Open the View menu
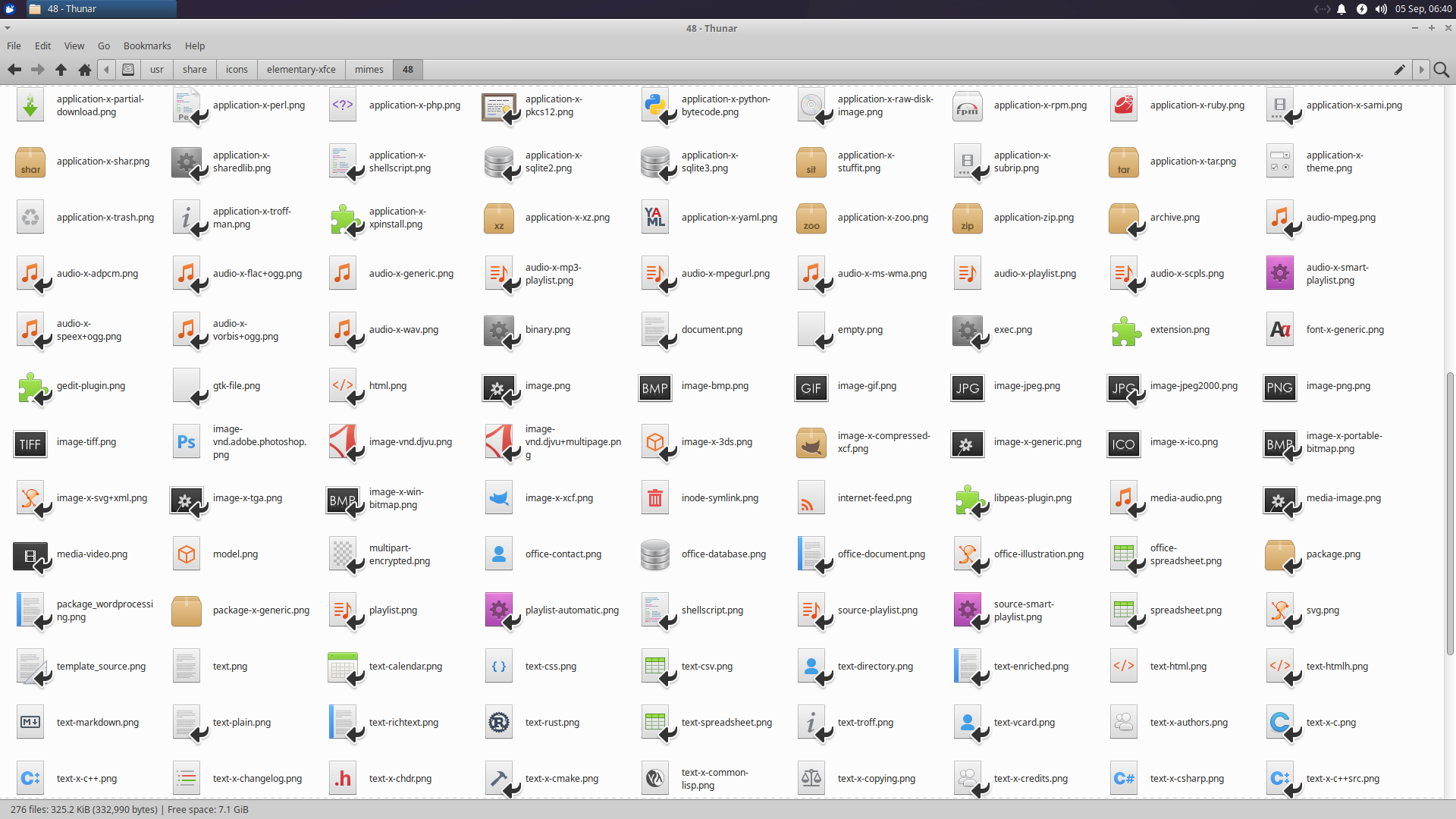Screen dimensions: 1456x819 pyautogui.click(x=74, y=45)
